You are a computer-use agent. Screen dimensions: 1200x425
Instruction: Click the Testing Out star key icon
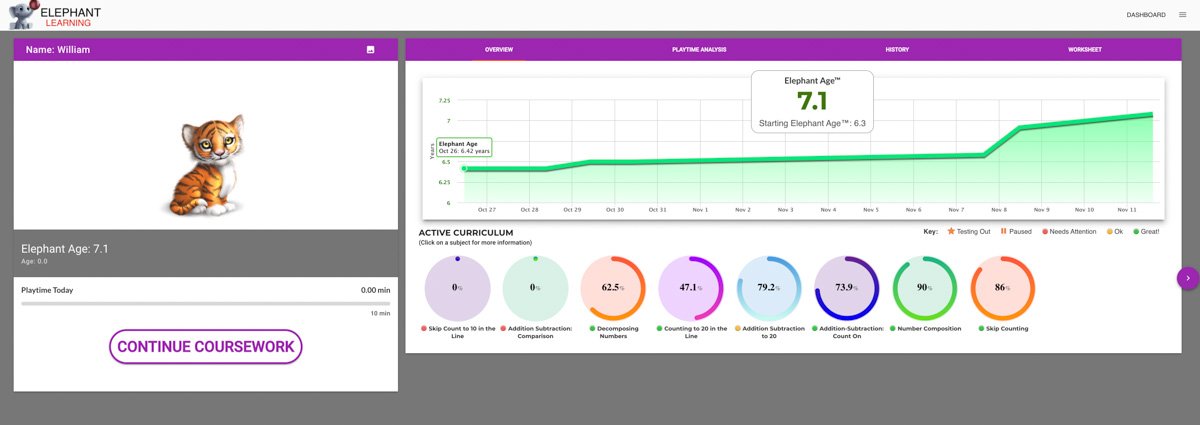tap(951, 231)
